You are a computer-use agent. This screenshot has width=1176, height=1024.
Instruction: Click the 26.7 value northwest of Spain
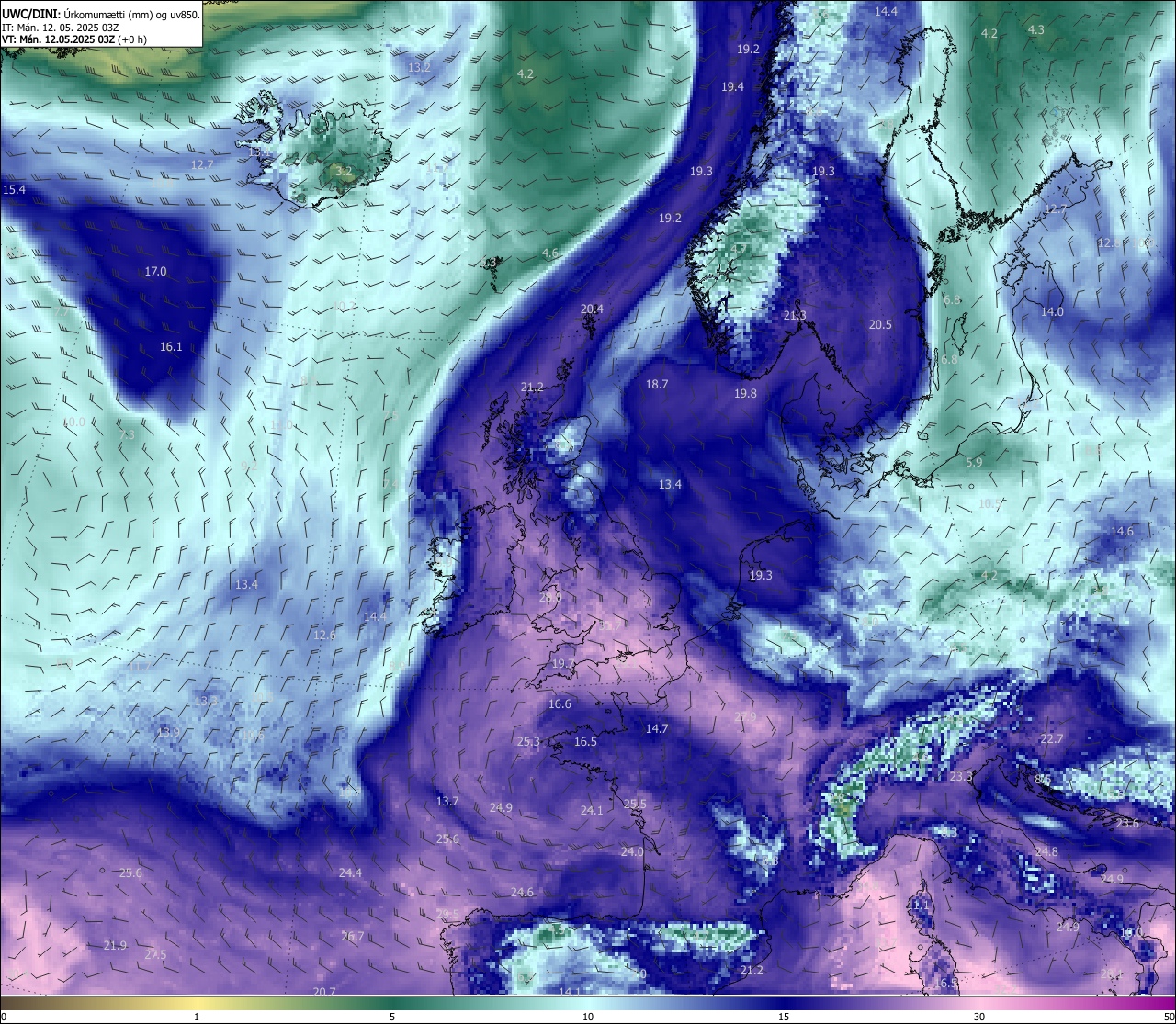(x=353, y=936)
